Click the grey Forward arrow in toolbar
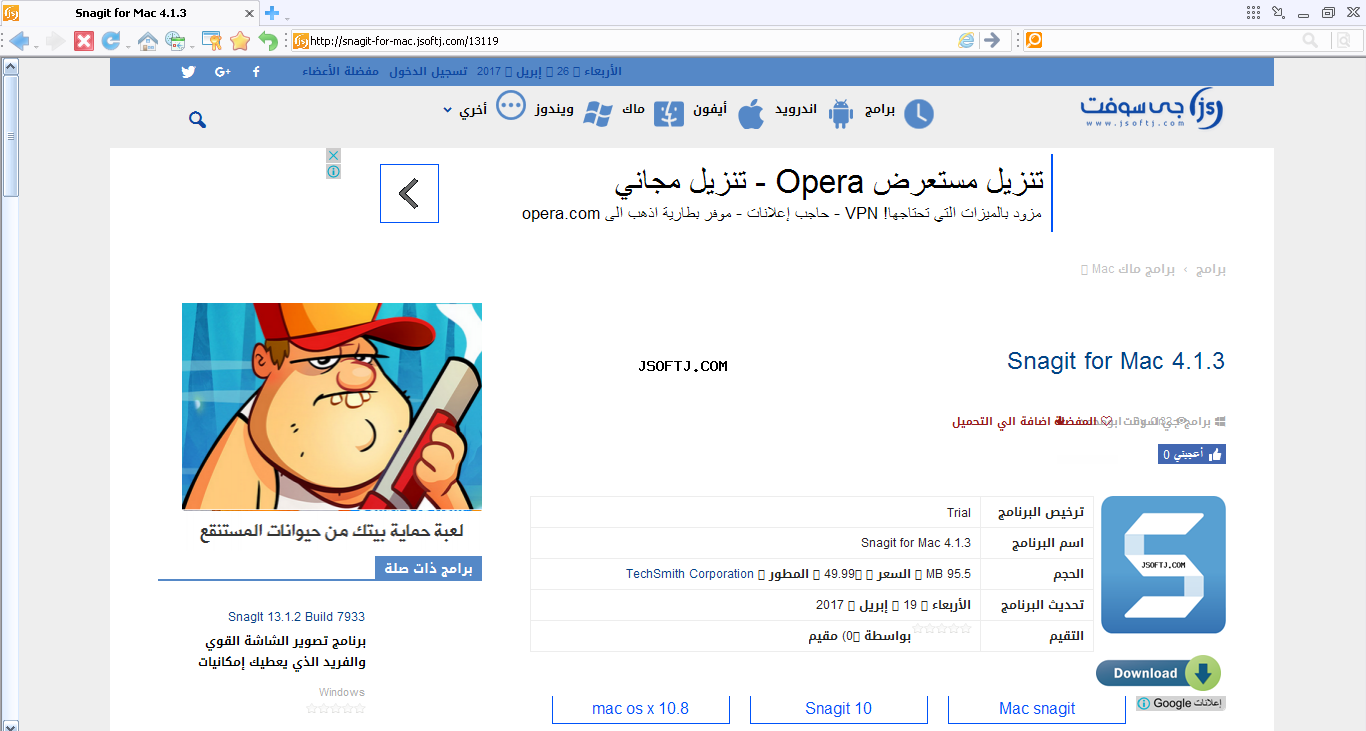The image size is (1366, 731). coord(55,41)
